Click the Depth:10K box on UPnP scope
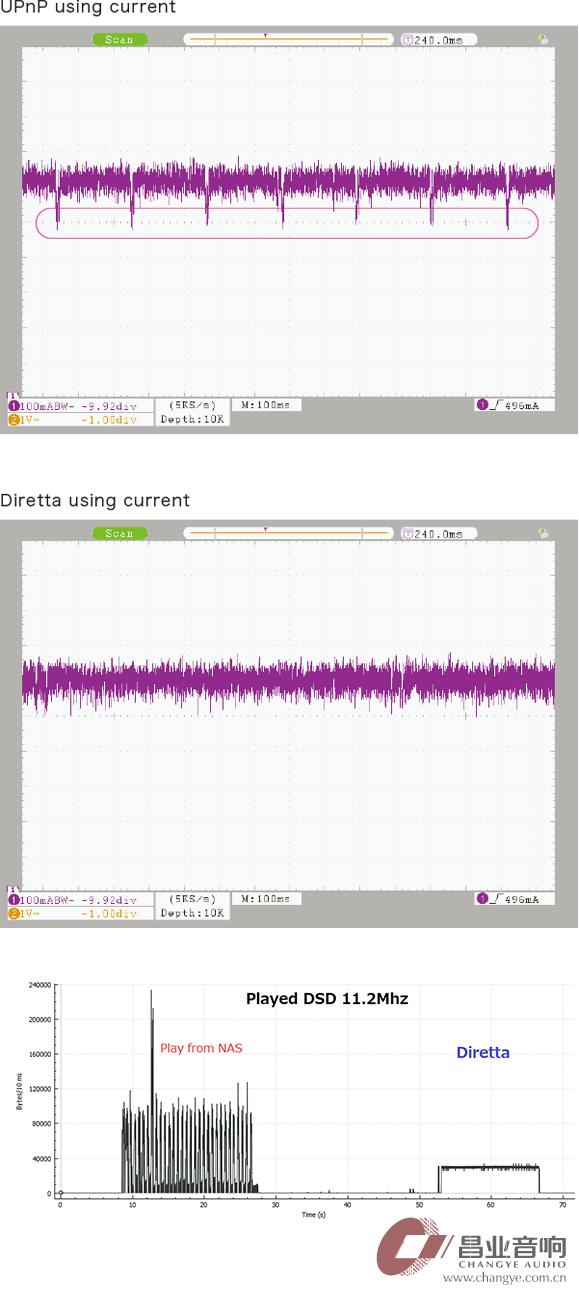The image size is (579, 1292). tap(193, 419)
